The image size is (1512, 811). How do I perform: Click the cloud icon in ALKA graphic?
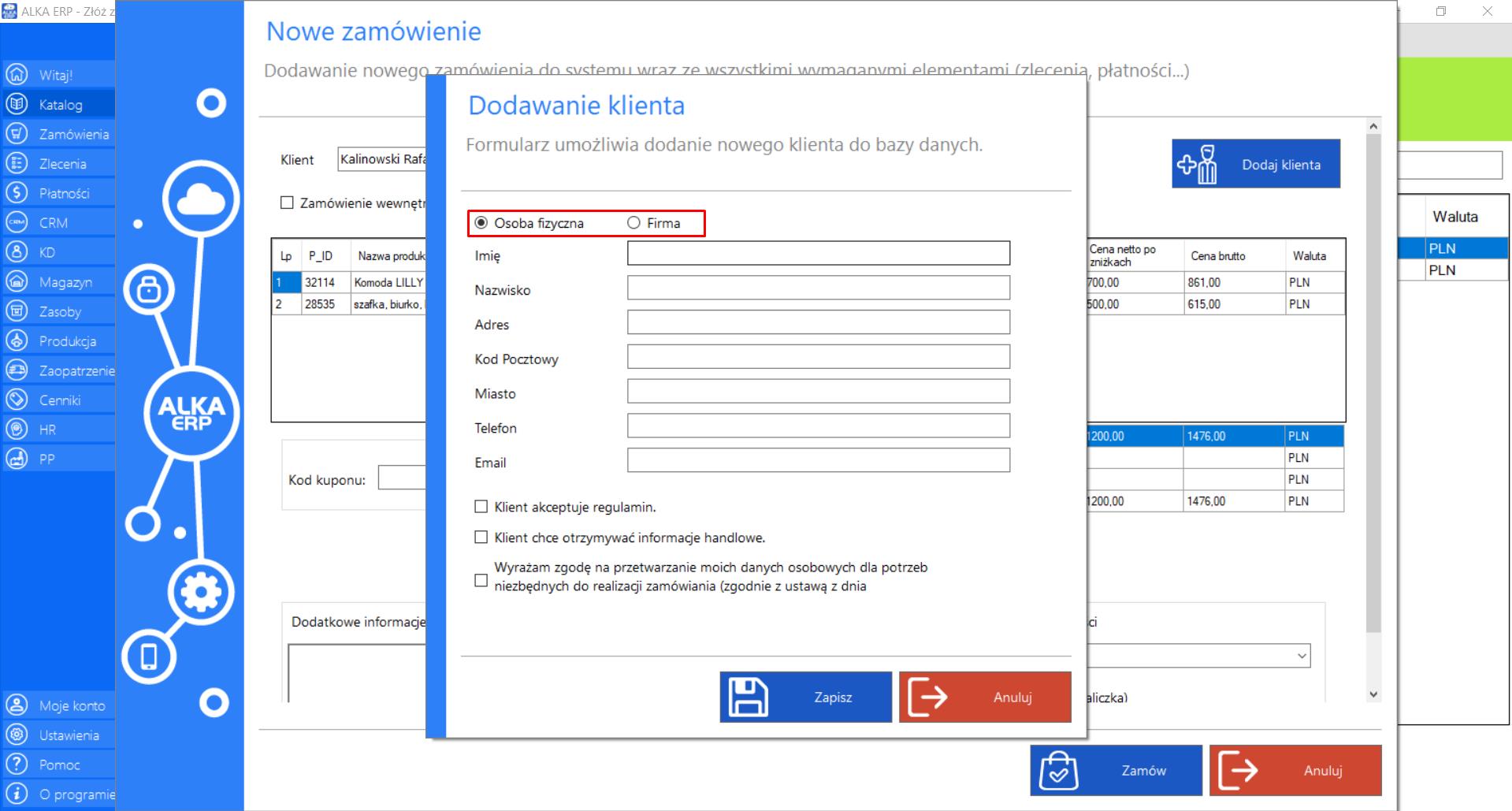coord(201,199)
